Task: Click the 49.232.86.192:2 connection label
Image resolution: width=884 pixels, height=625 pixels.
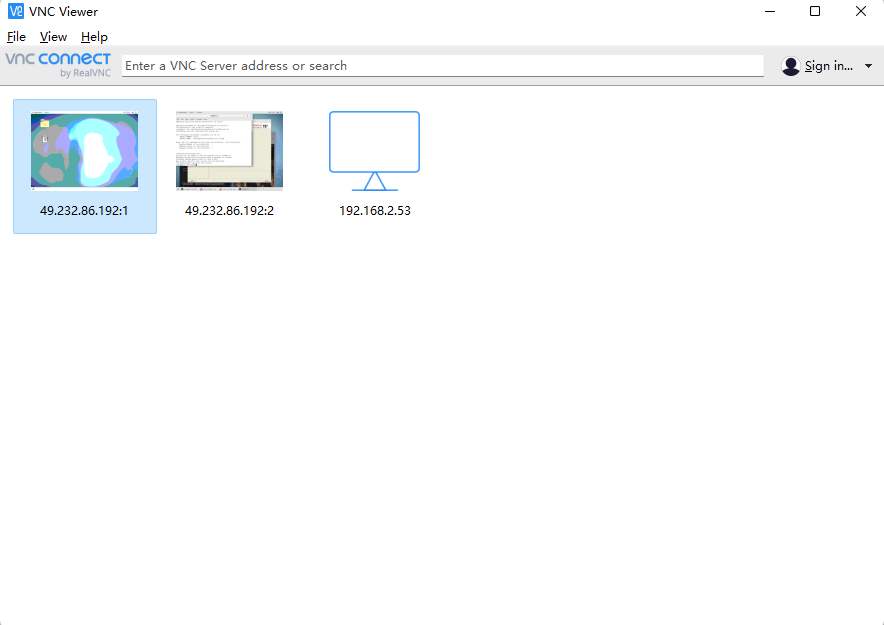Action: 229,211
